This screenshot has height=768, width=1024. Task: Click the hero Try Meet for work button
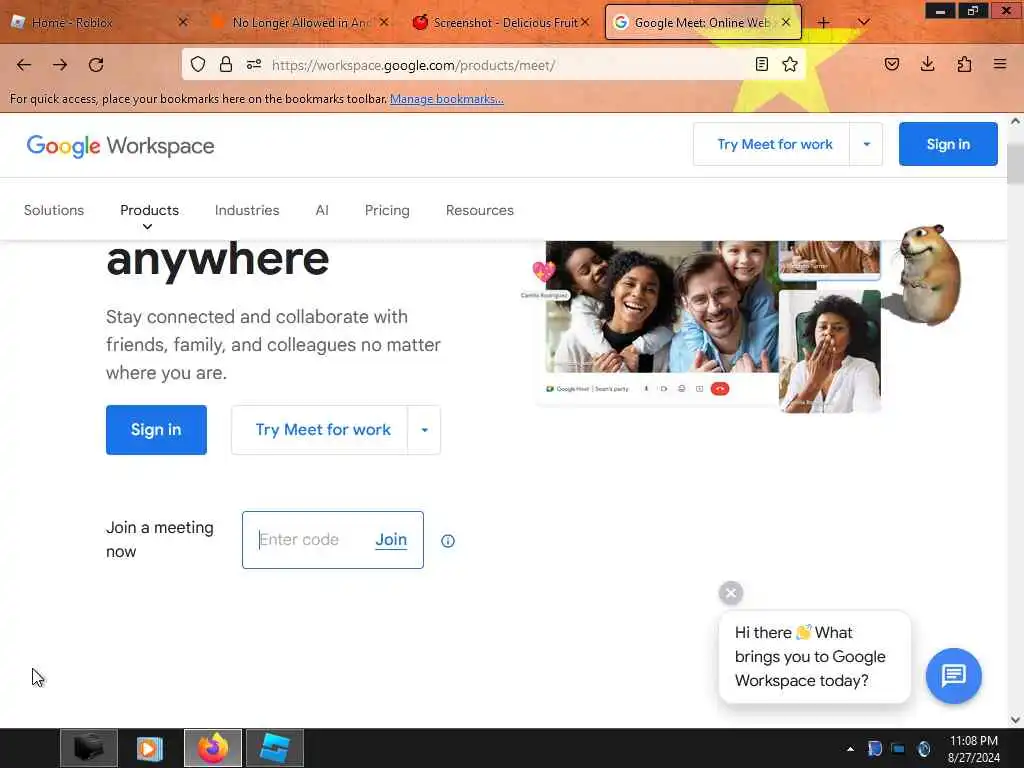[x=320, y=430]
